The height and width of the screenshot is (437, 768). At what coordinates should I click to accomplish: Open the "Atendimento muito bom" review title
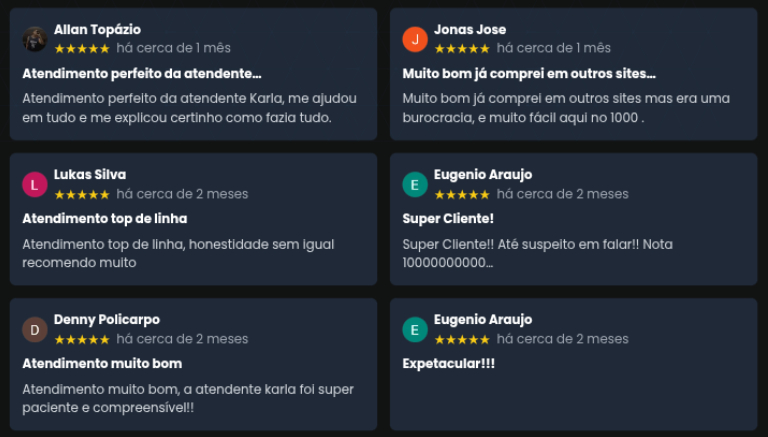pos(102,363)
